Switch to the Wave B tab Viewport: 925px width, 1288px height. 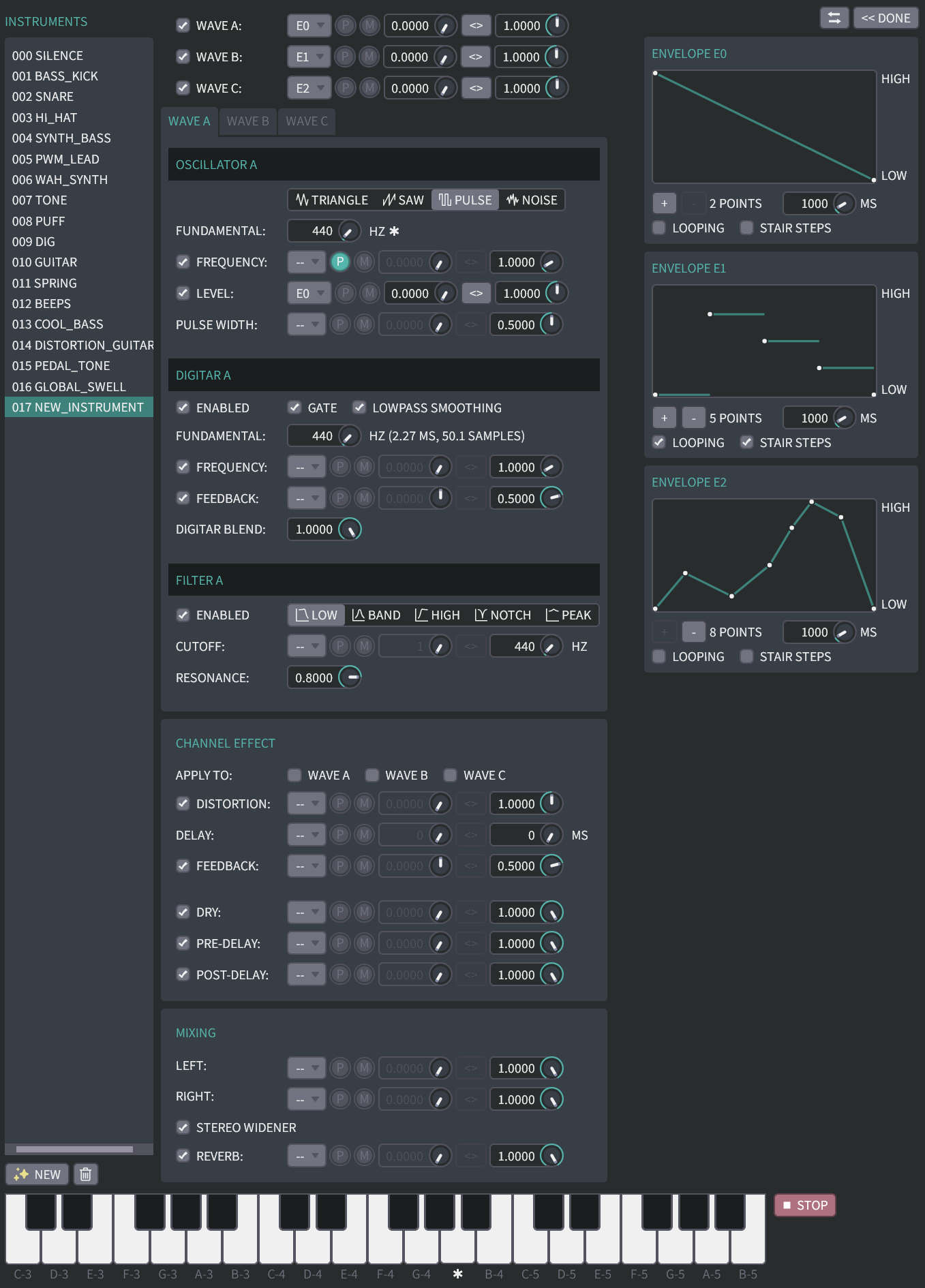(247, 121)
